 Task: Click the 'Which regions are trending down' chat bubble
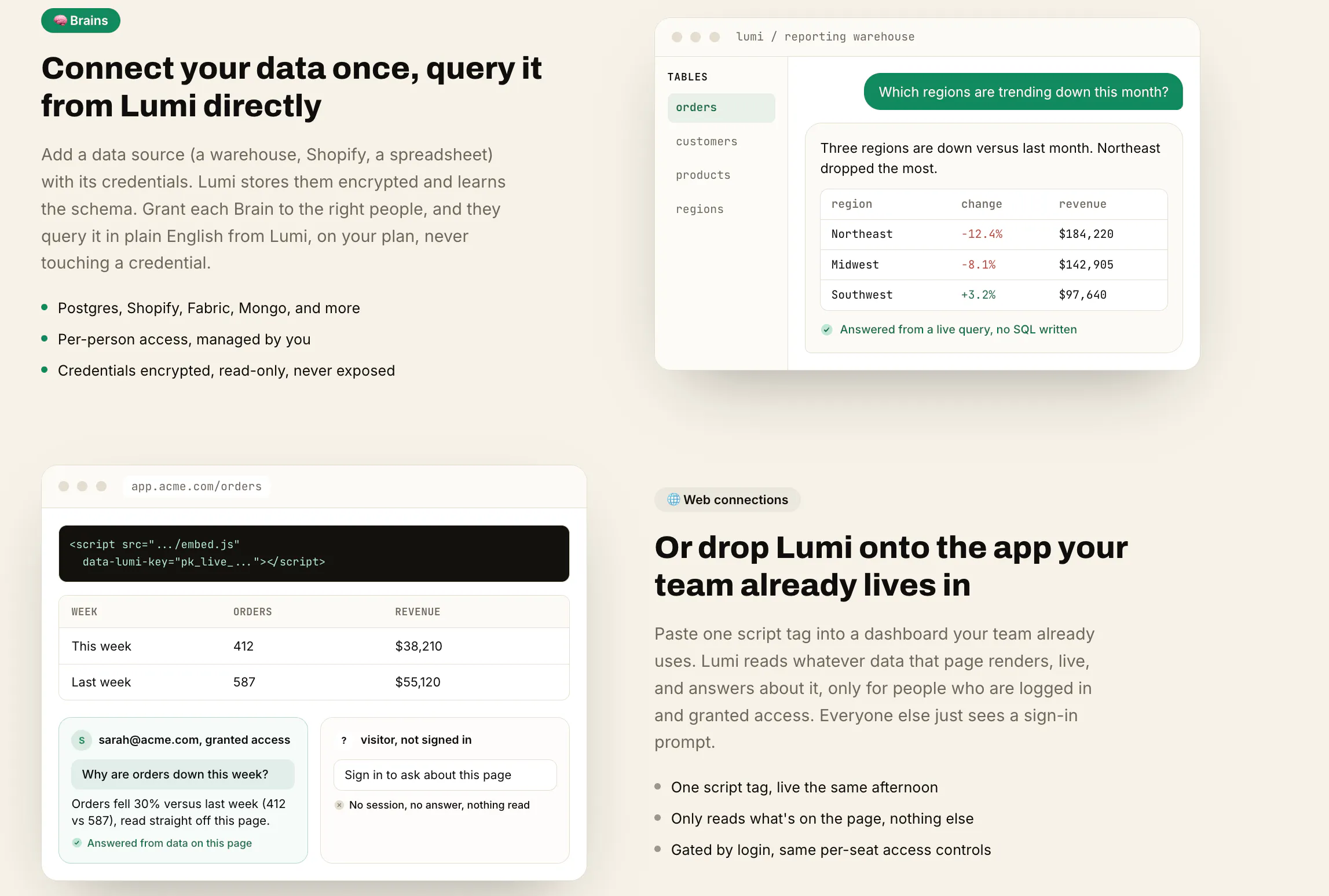pyautogui.click(x=1023, y=92)
